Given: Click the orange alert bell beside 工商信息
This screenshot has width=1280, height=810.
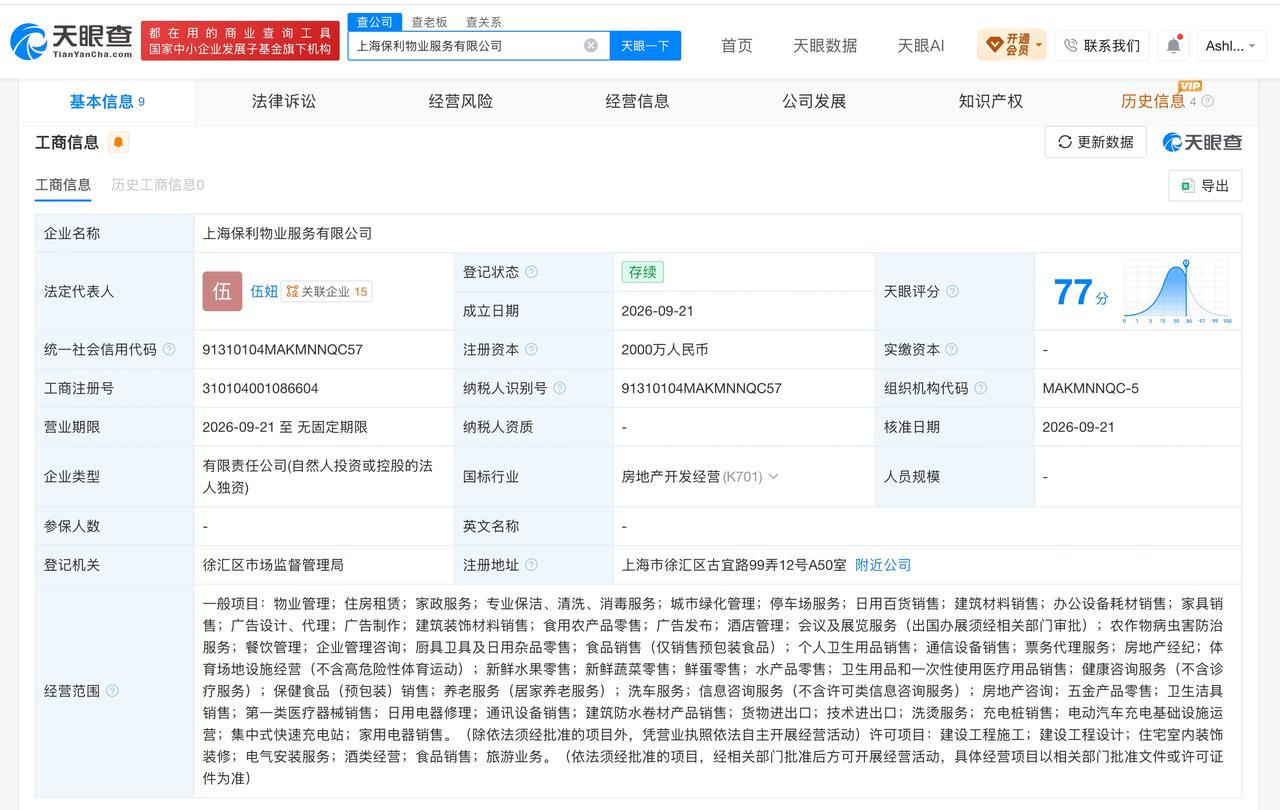Looking at the screenshot, I should pos(118,142).
